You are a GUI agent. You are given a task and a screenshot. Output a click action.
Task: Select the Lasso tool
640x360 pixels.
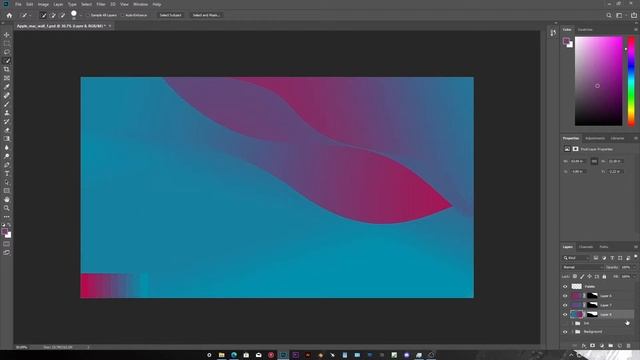pyautogui.click(x=7, y=52)
